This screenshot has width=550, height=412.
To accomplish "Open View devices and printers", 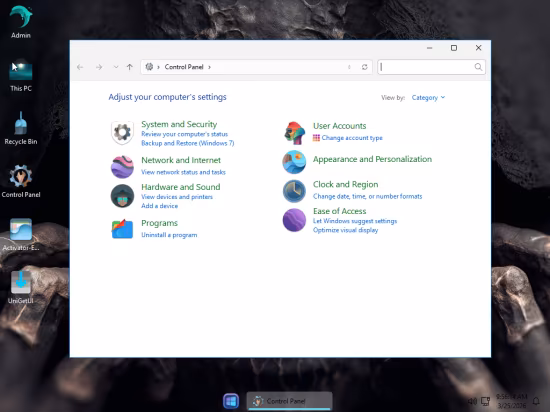I will click(177, 197).
